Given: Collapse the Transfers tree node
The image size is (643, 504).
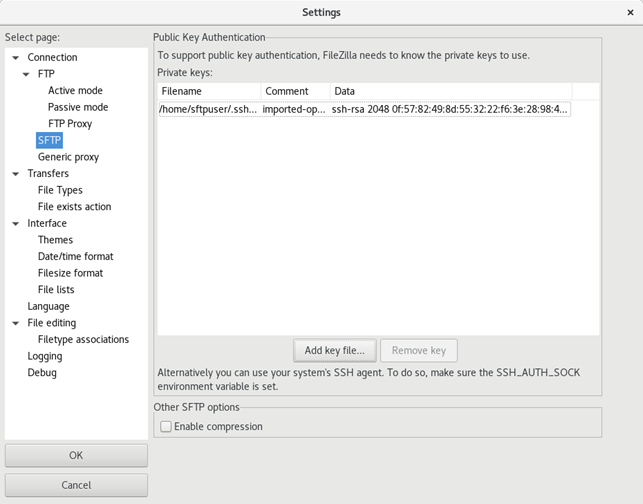Looking at the screenshot, I should point(16,174).
